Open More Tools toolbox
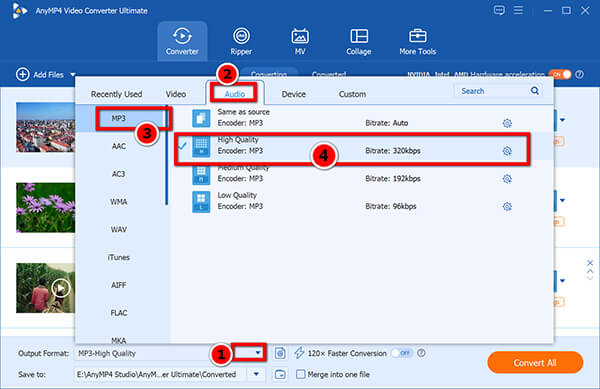This screenshot has height=389, width=600. pyautogui.click(x=417, y=41)
